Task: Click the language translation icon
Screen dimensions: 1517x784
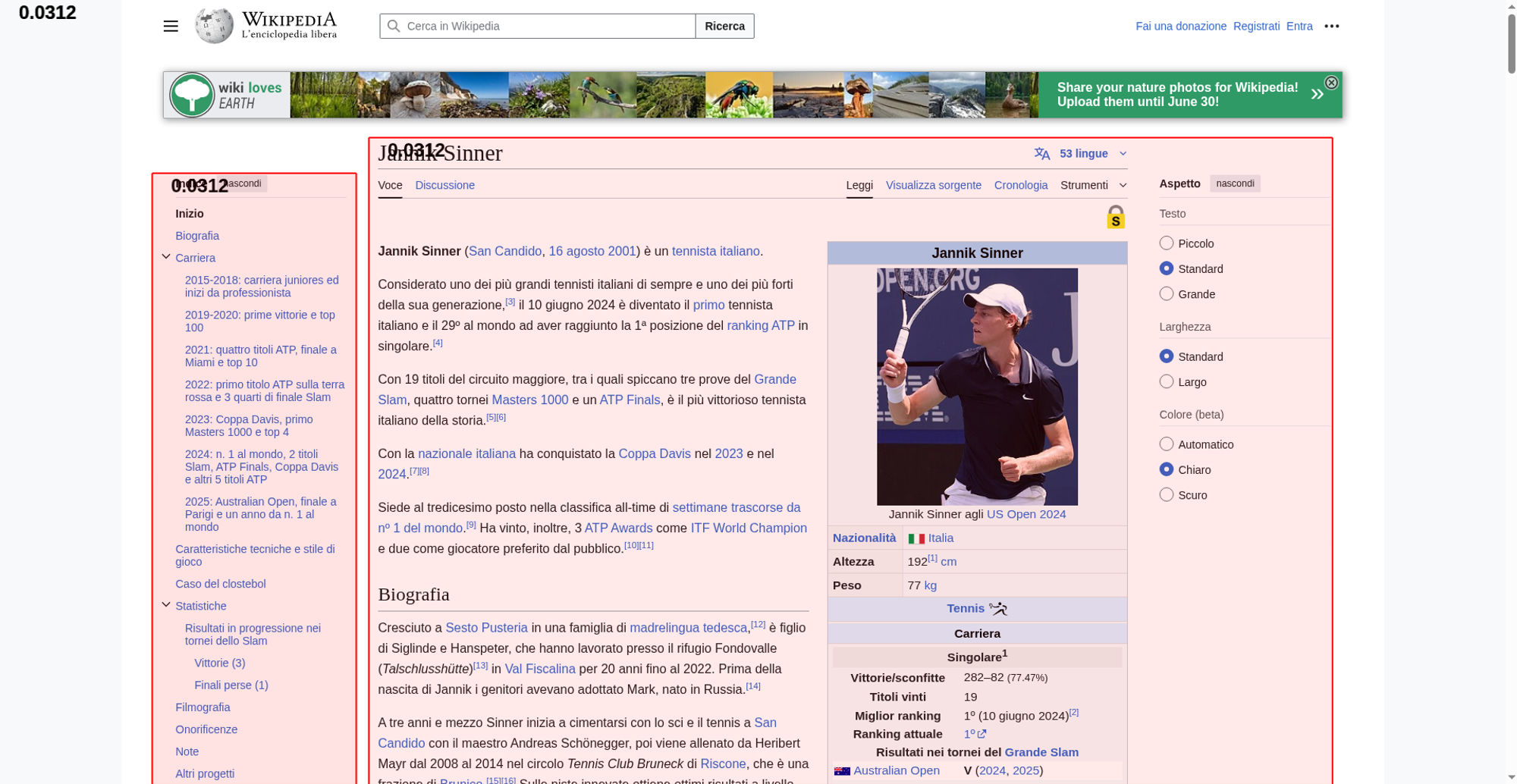Action: [1042, 153]
